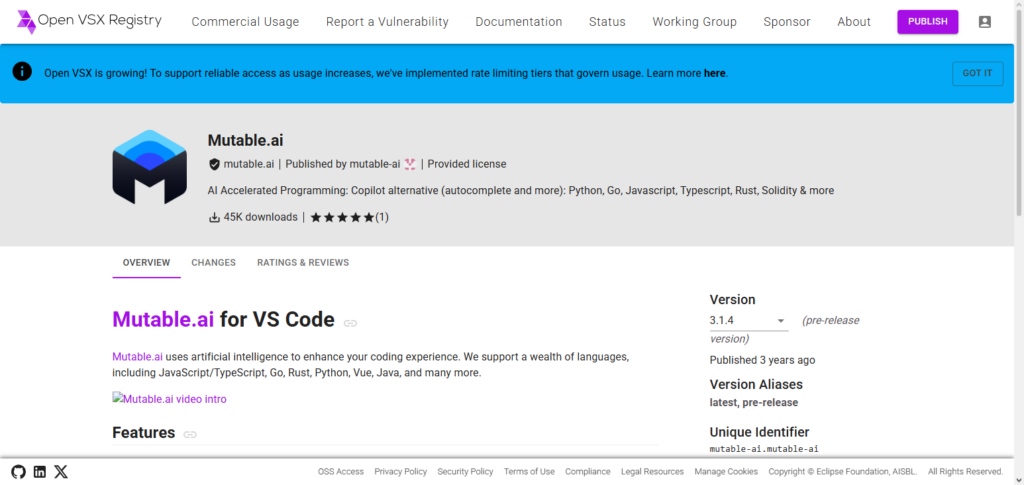Screen dimensions: 1024x485
Task: Open the mutable.ai namespace link
Action: [249, 164]
